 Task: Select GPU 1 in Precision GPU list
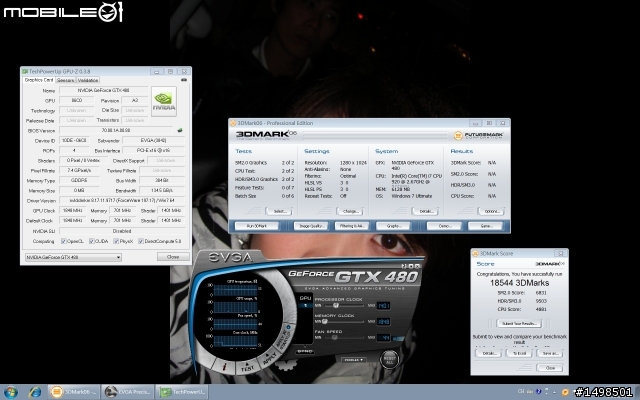305,305
